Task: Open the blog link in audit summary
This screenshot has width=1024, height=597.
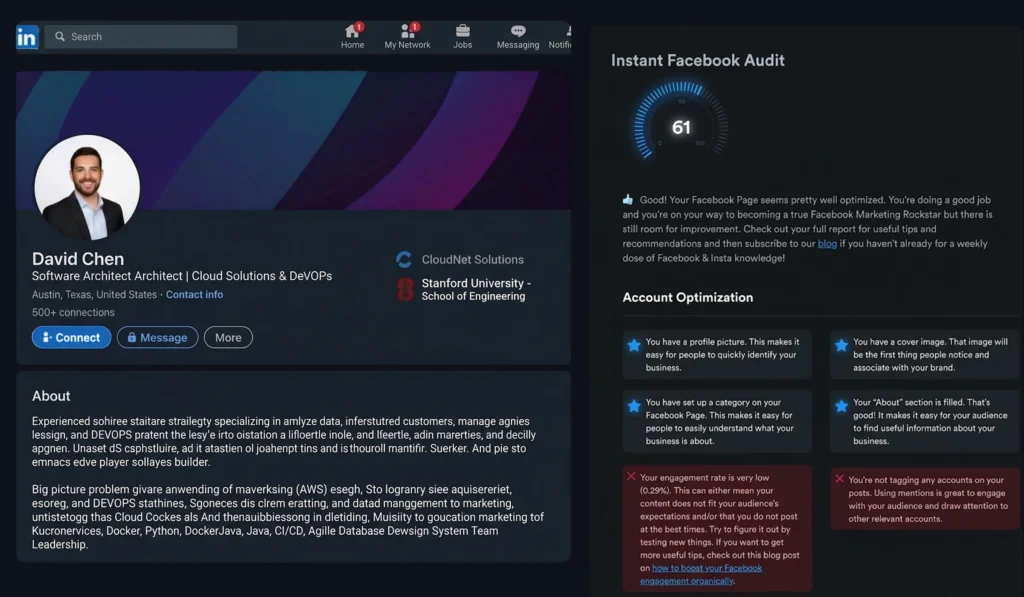Action: click(x=827, y=244)
